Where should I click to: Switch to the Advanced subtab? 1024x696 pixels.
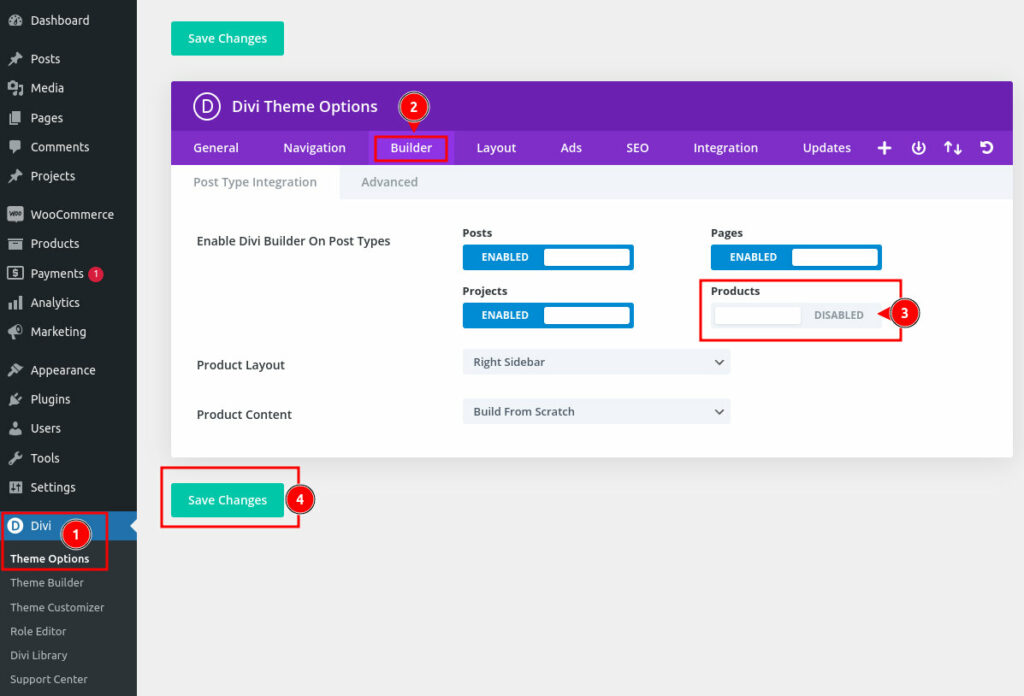click(x=390, y=182)
